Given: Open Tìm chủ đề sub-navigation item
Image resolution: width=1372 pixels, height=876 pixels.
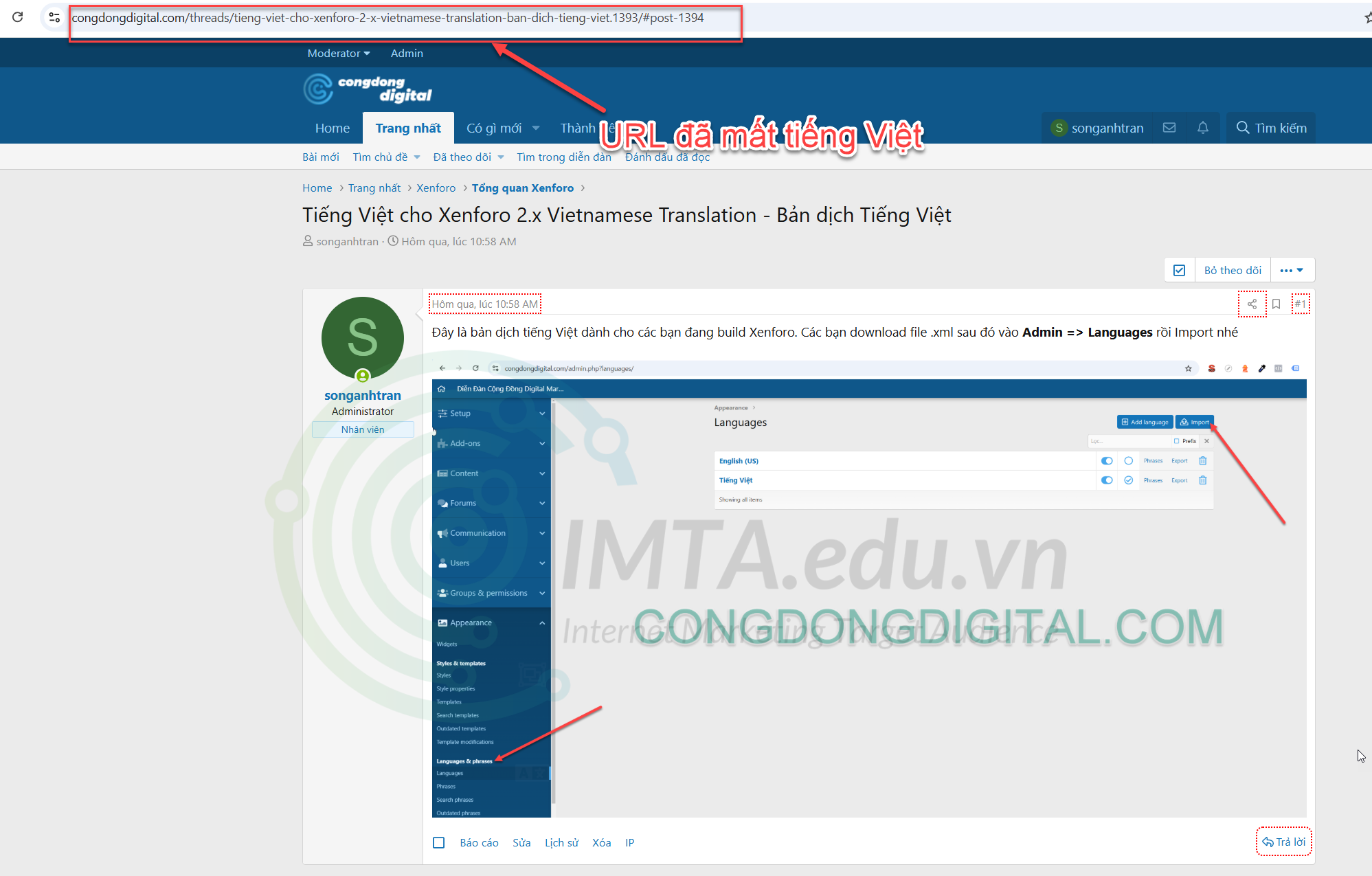Looking at the screenshot, I should tap(380, 157).
